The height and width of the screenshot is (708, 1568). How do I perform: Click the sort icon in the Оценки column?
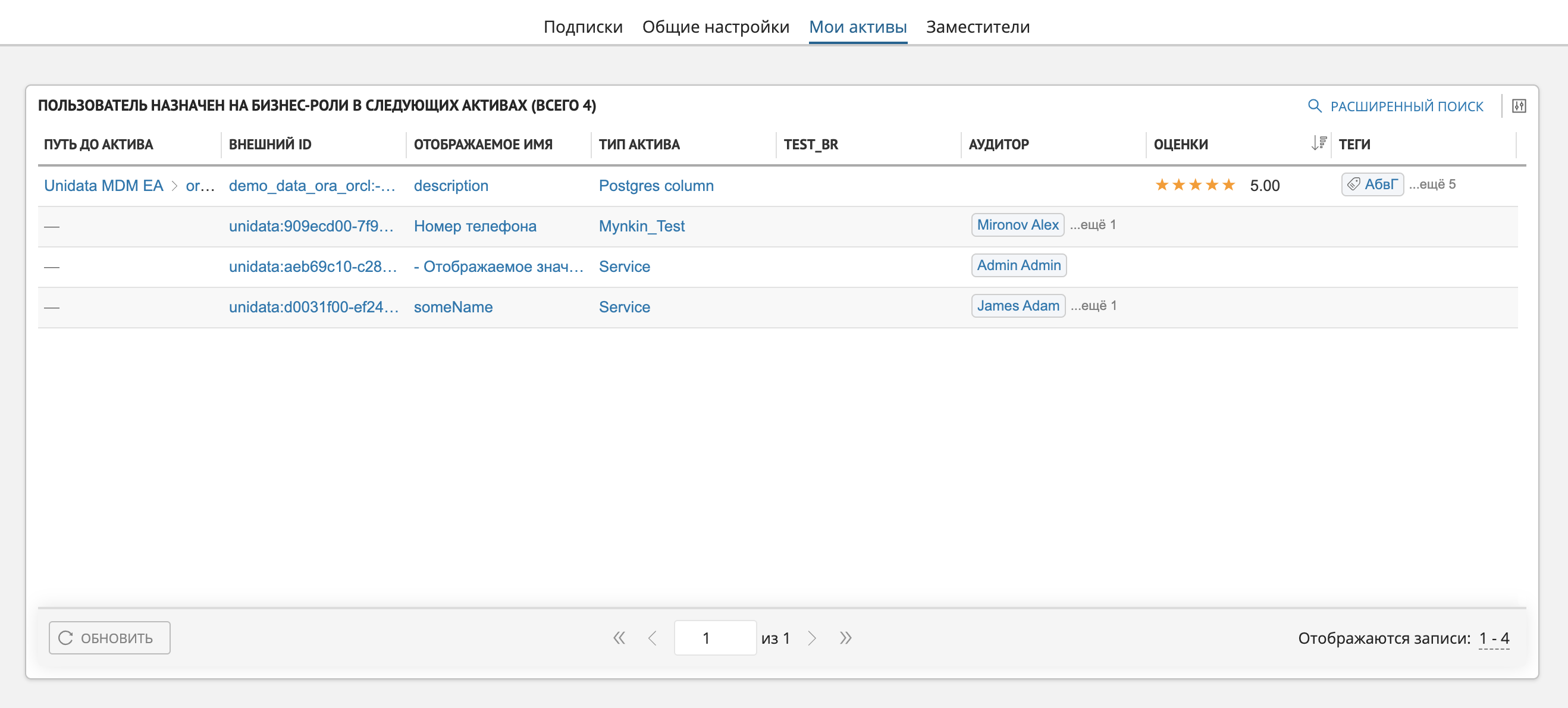click(x=1318, y=143)
